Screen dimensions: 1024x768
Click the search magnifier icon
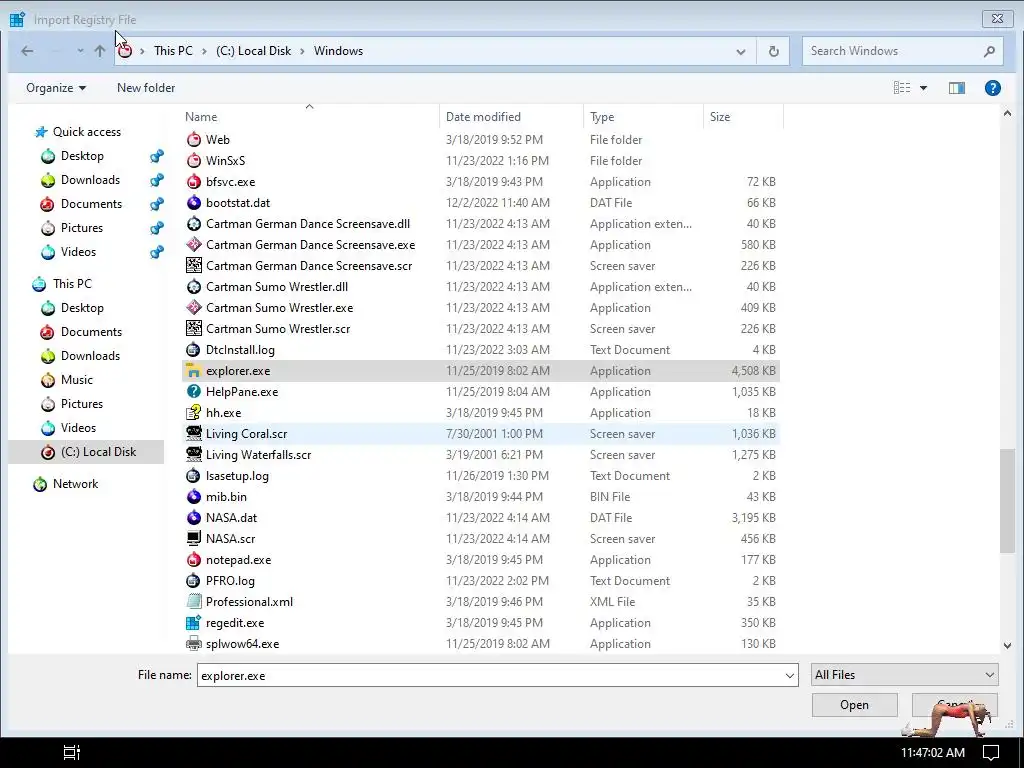(989, 51)
